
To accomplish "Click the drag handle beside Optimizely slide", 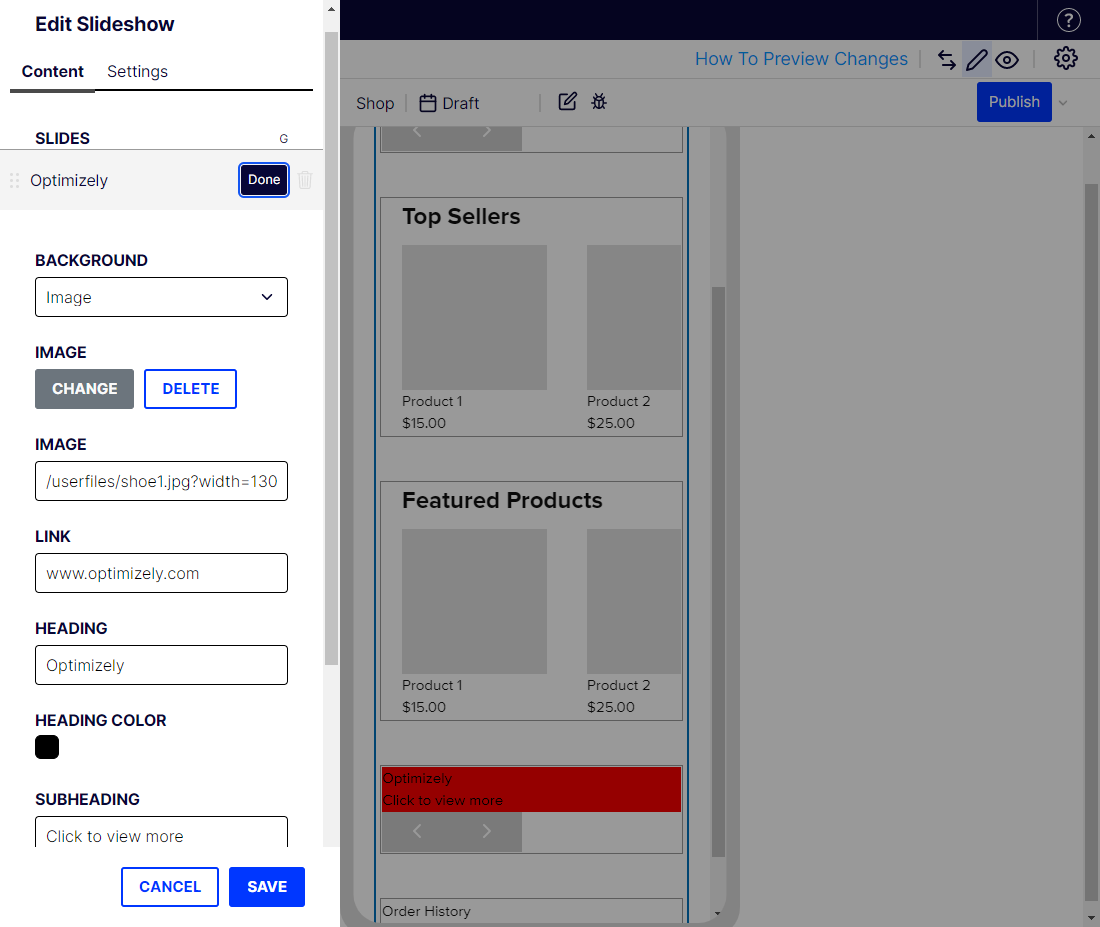I will (15, 180).
